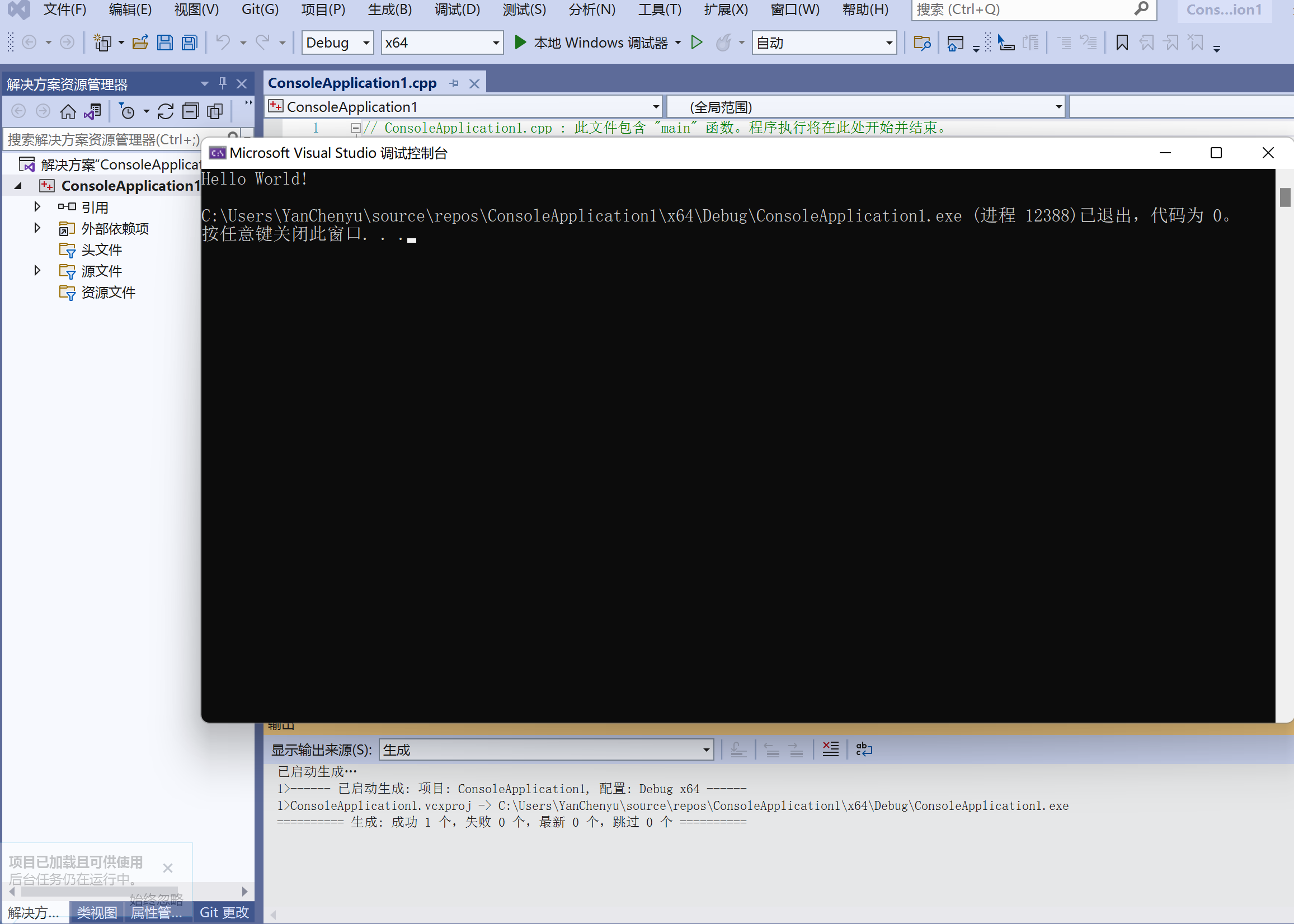Select the 解决方案 ConsoleApplication1 root node

pos(111,164)
